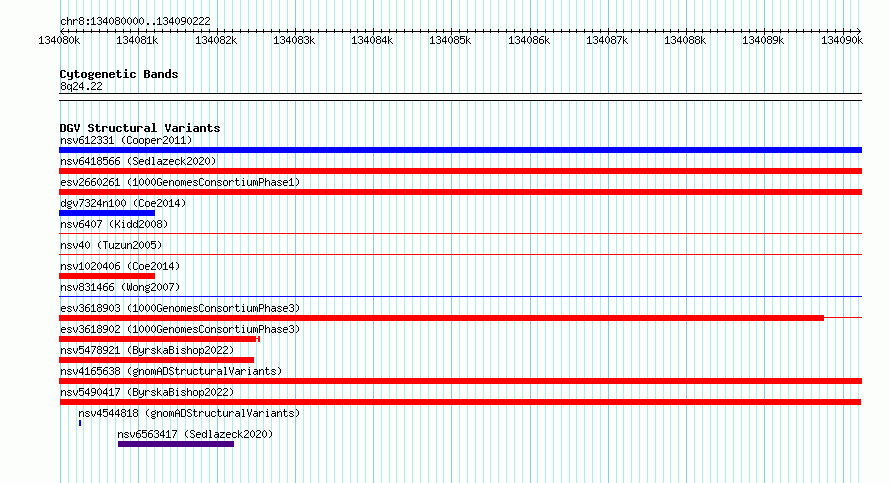Click the red nsv6418566 variant bar
This screenshot has height=483, width=890.
point(460,171)
